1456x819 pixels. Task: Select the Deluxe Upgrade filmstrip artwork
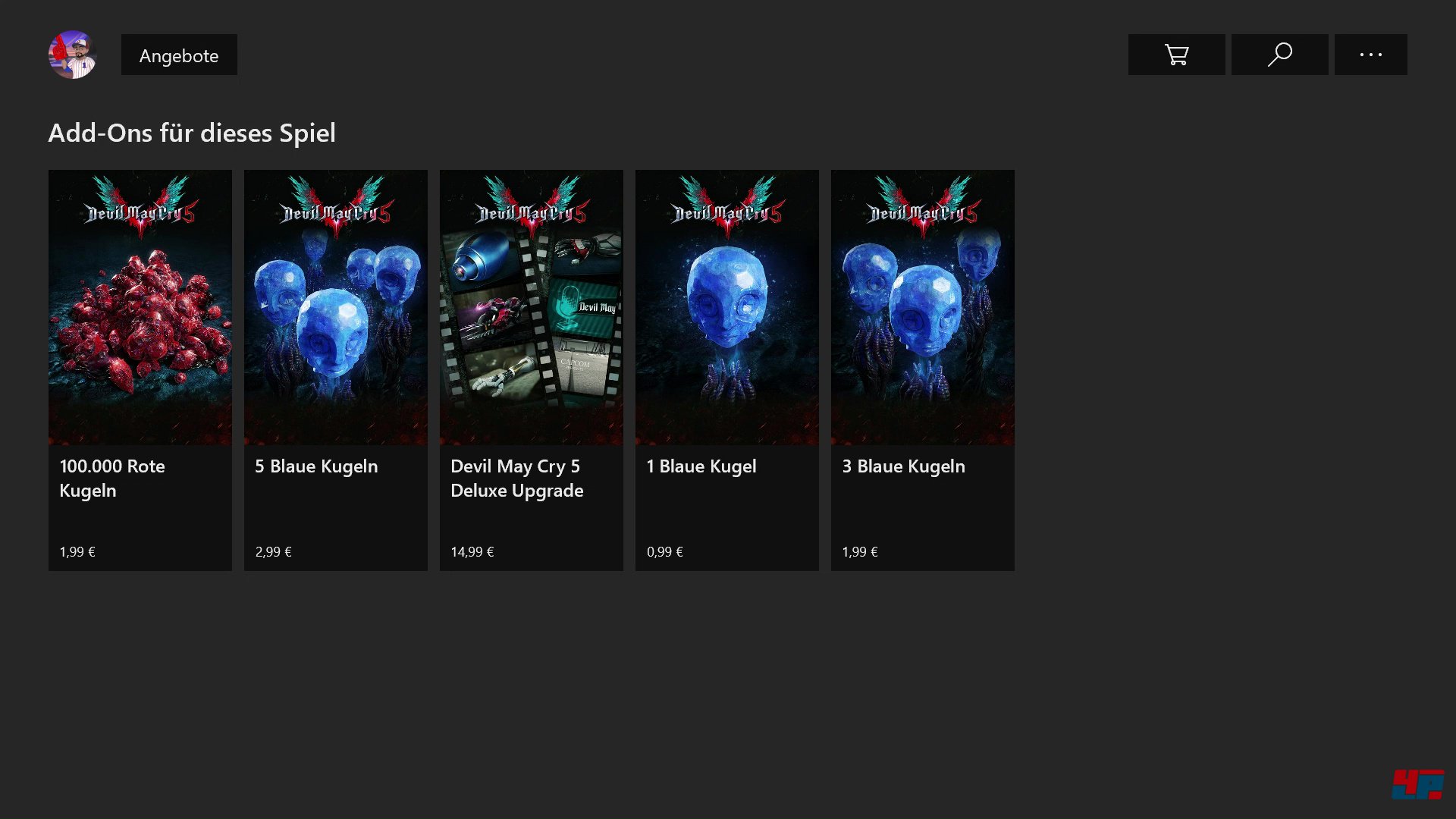point(532,307)
